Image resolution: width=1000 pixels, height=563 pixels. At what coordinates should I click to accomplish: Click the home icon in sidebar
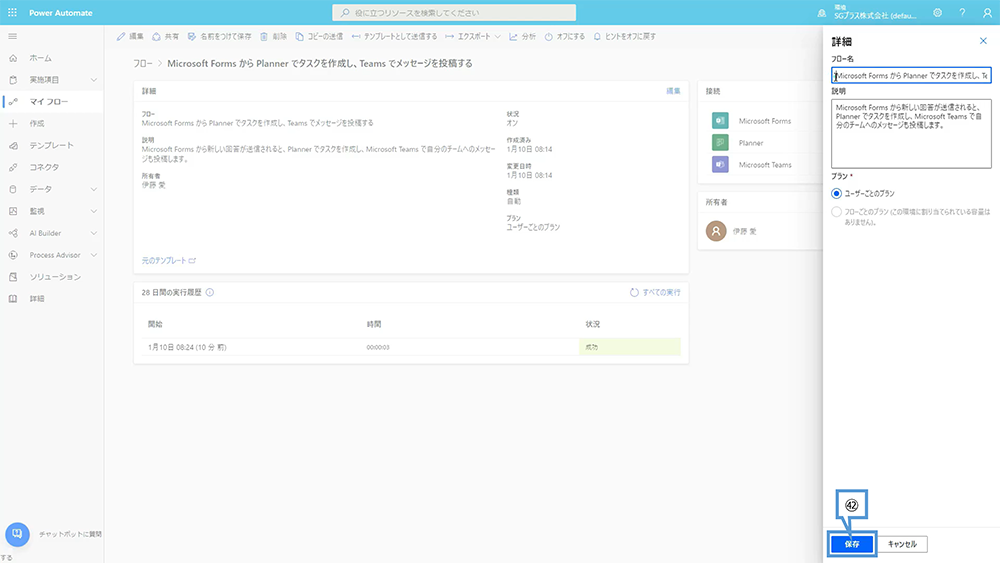click(13, 58)
